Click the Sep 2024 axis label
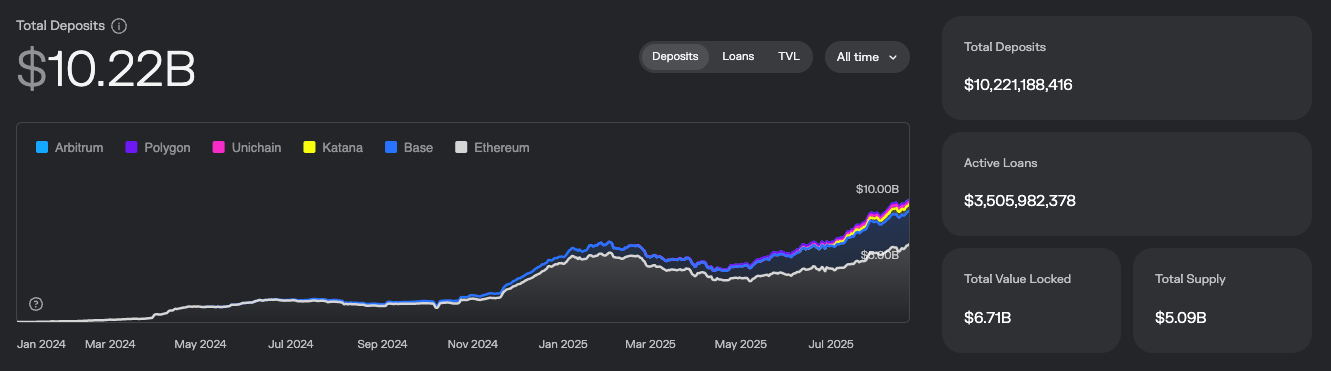Screen dimensions: 1331x371 [381, 344]
